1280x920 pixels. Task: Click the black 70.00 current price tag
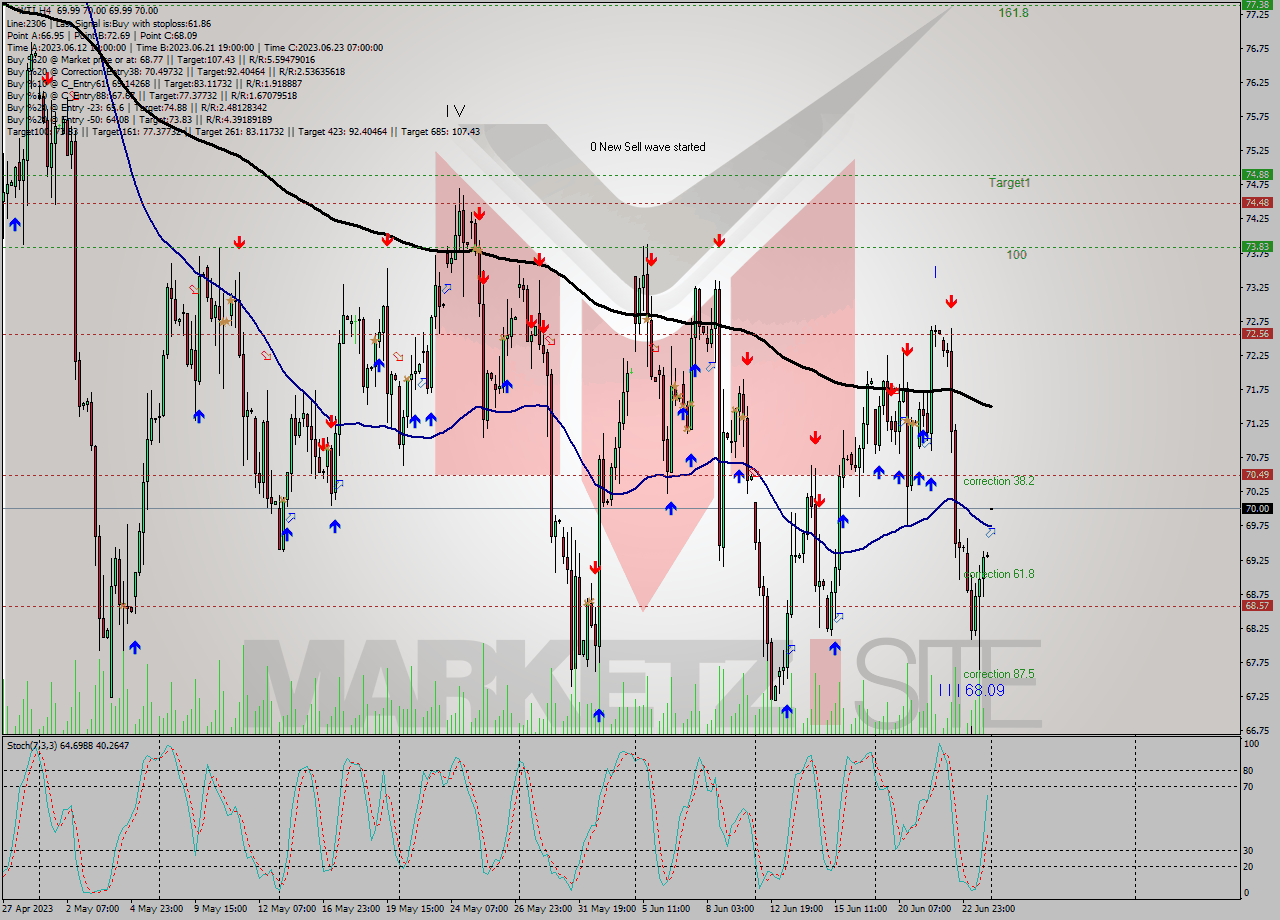coord(1257,508)
